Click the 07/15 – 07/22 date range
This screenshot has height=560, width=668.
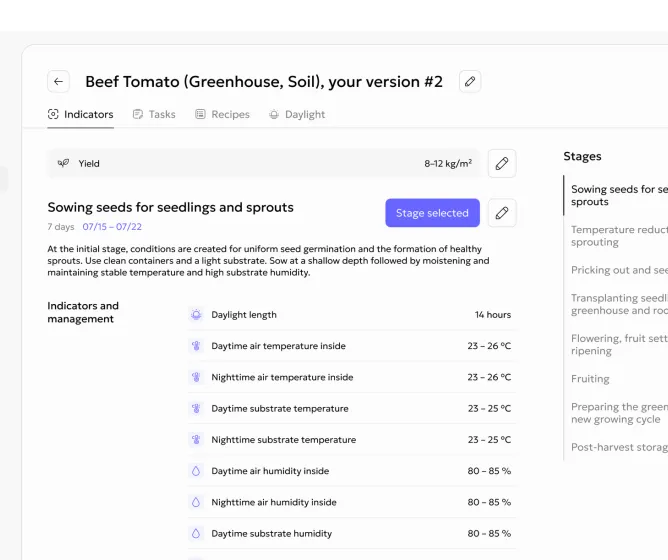pos(112,227)
